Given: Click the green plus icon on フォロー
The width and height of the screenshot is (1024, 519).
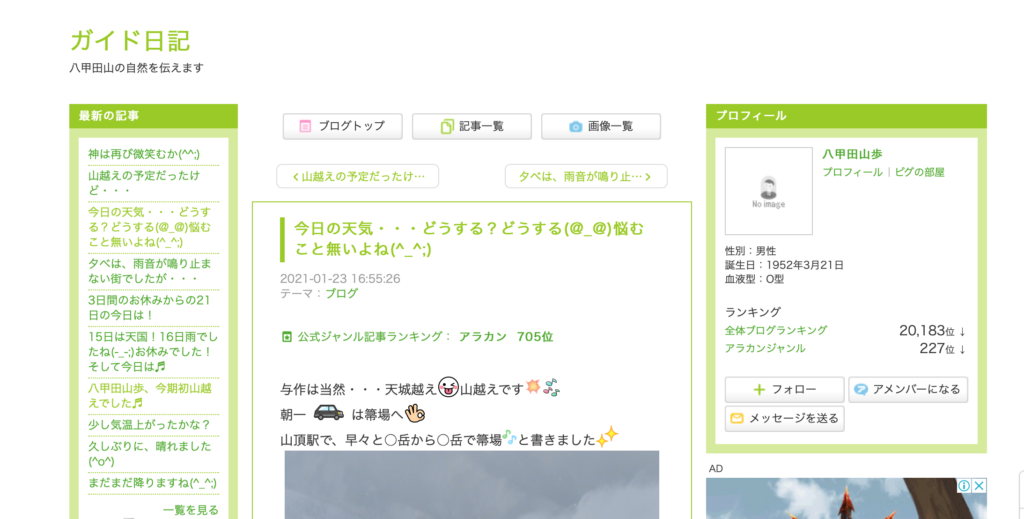Looking at the screenshot, I should tap(759, 390).
